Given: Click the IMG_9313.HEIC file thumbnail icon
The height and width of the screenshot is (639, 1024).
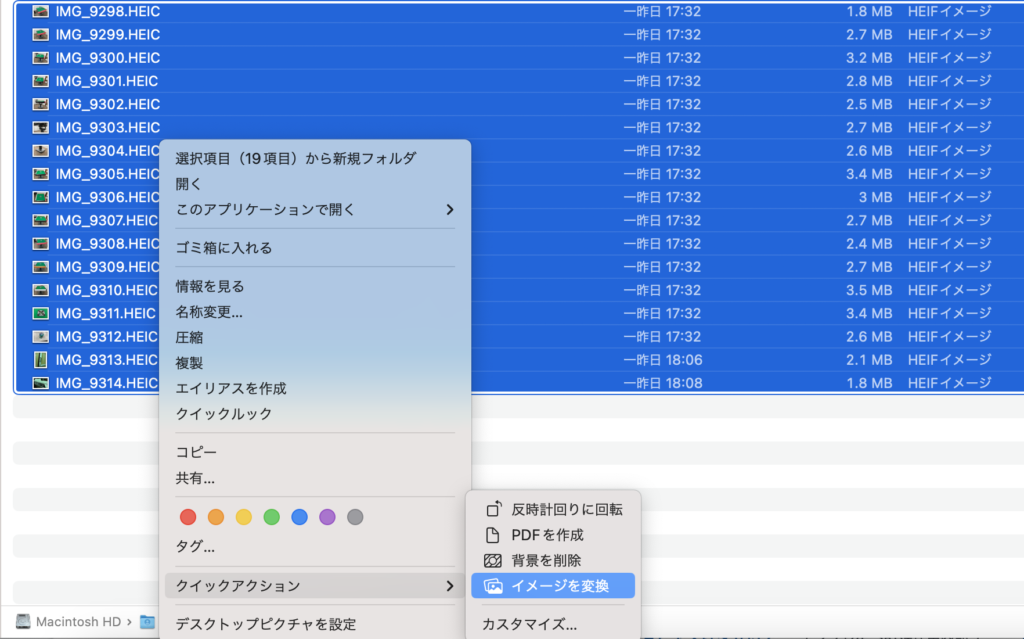Looking at the screenshot, I should [x=41, y=360].
